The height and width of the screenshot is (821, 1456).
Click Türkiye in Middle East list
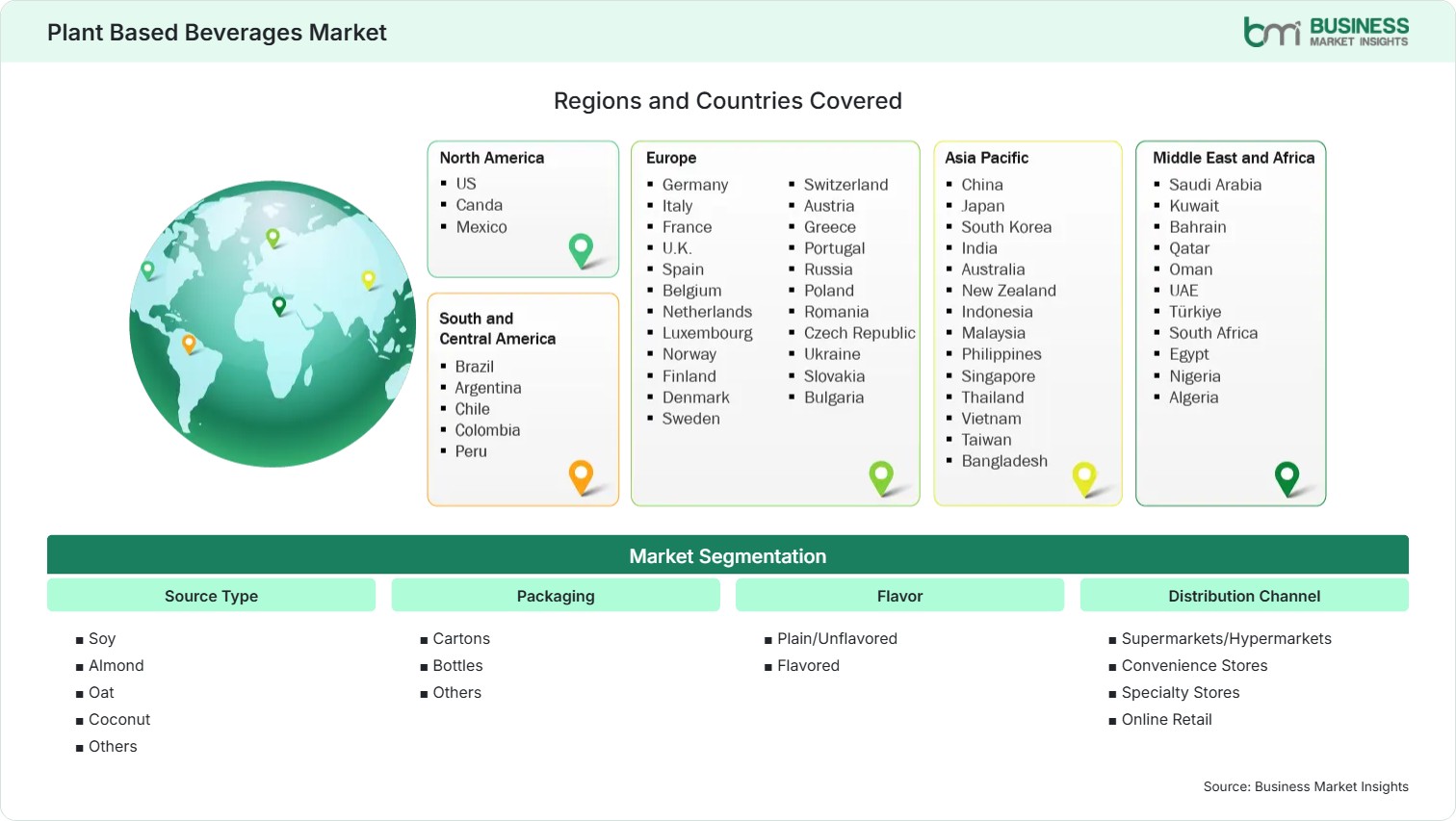(x=1195, y=312)
